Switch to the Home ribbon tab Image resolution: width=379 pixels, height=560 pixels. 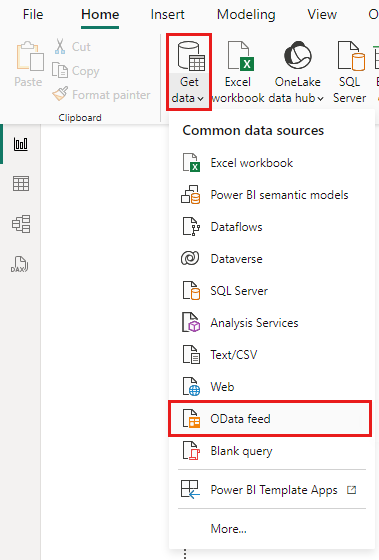[100, 14]
